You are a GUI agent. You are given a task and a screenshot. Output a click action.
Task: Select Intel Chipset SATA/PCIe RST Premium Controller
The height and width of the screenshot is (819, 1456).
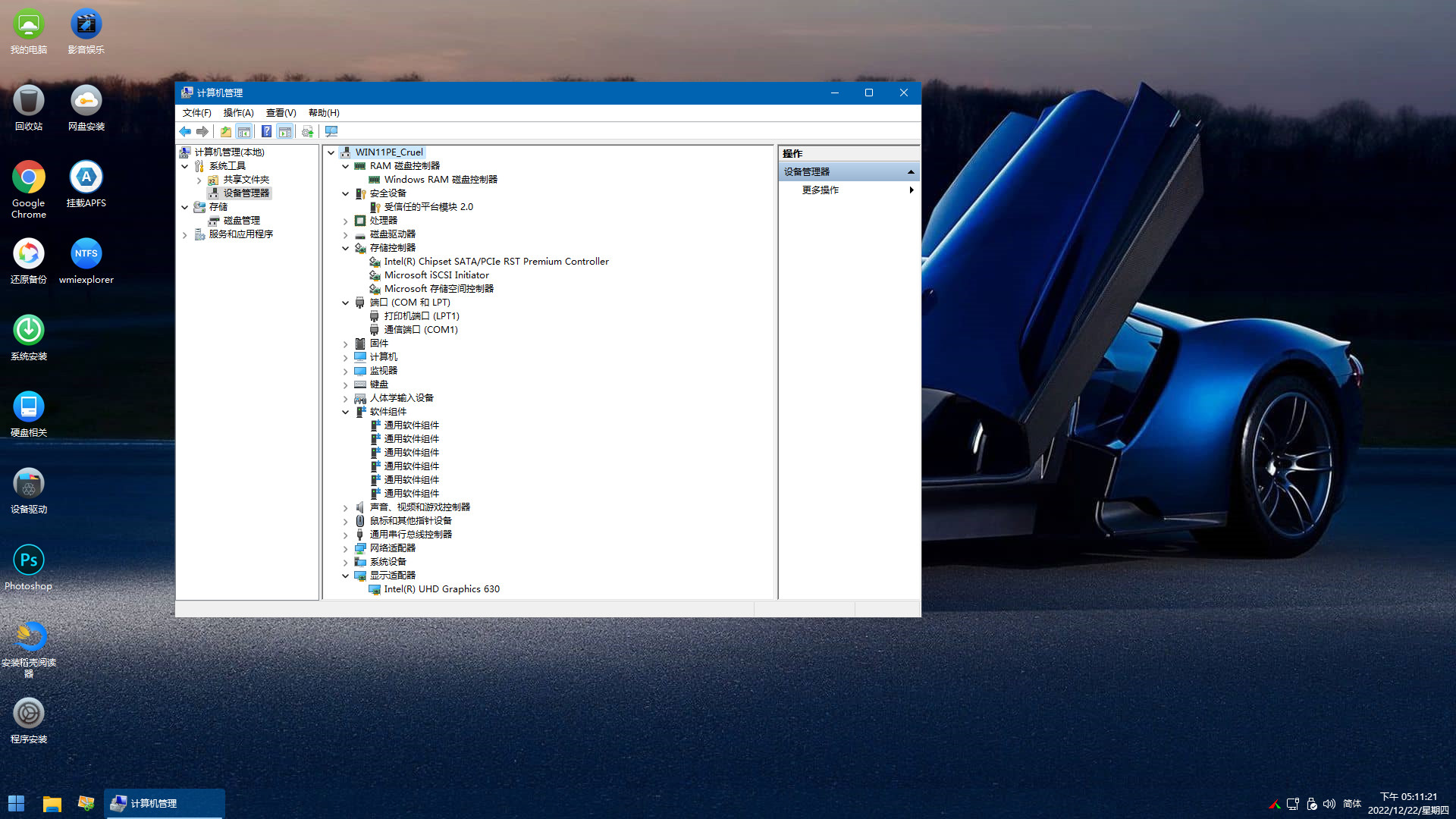tap(496, 262)
